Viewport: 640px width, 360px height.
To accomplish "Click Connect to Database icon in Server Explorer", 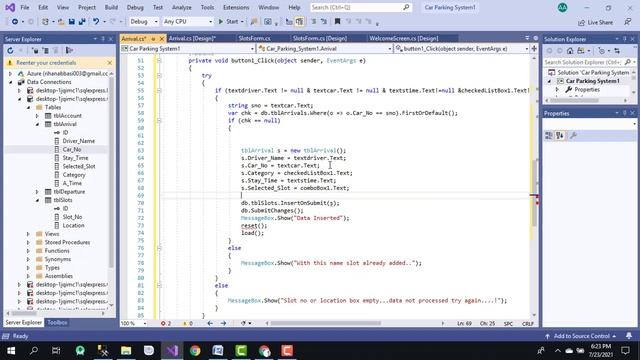I will point(35,51).
